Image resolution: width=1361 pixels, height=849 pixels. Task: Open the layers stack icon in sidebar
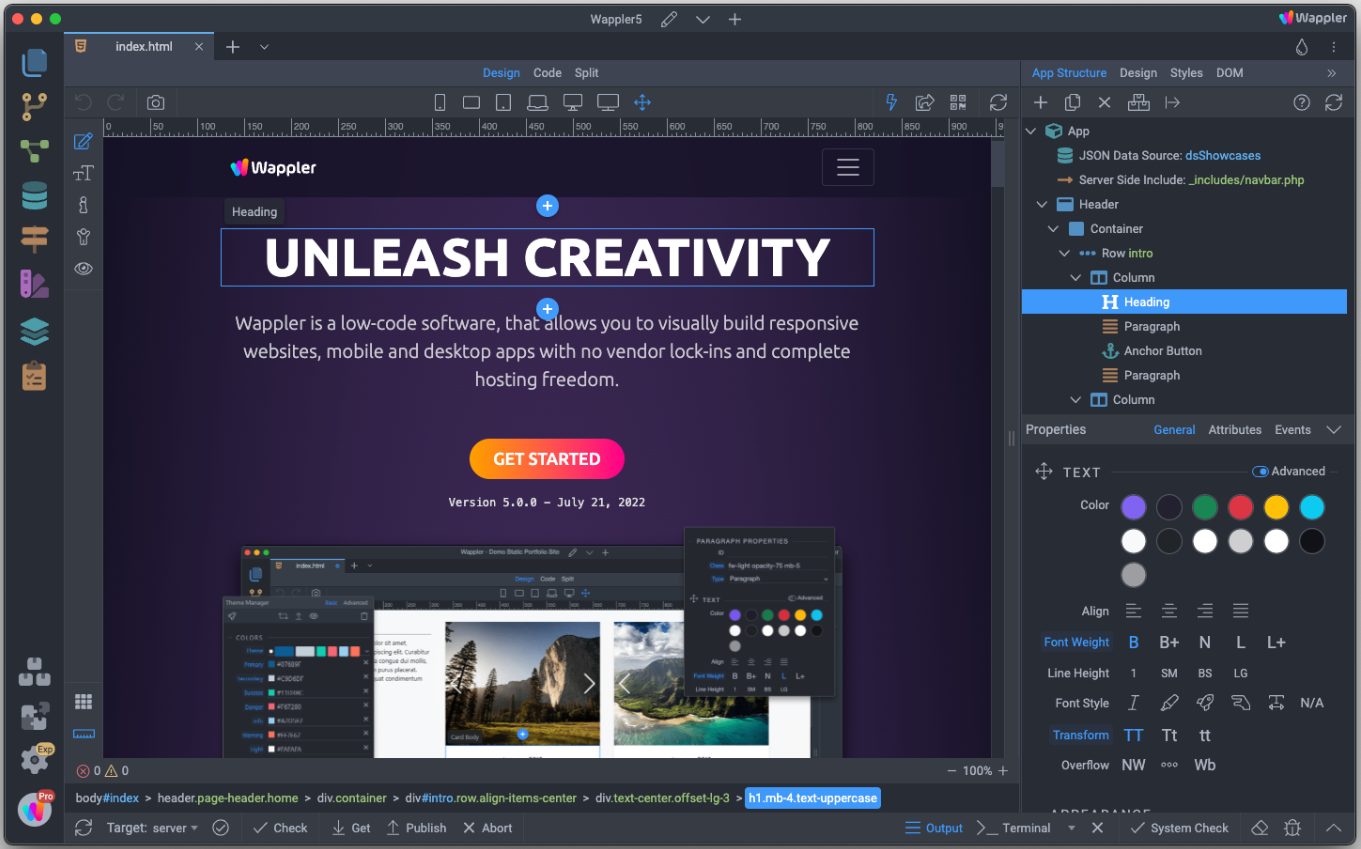[34, 331]
